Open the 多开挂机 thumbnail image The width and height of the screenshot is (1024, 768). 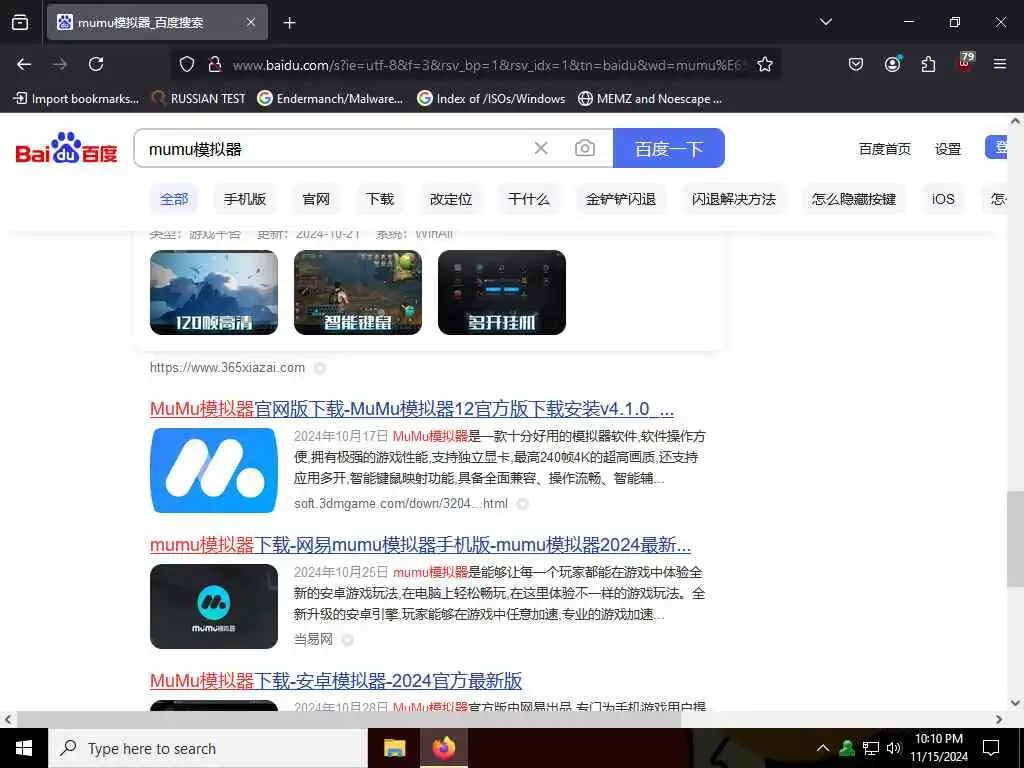(502, 293)
